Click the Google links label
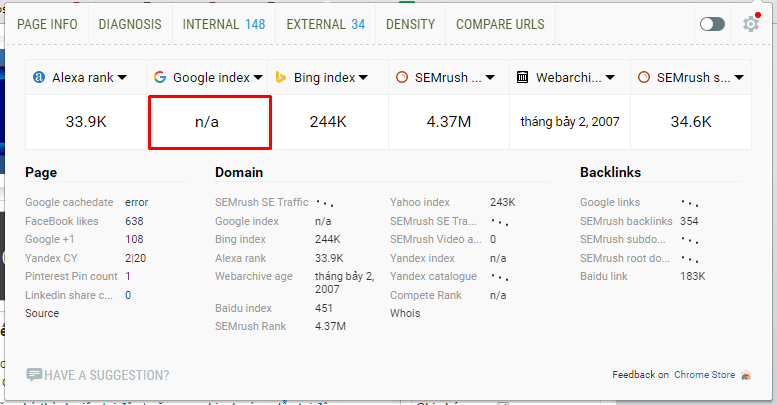 click(610, 202)
